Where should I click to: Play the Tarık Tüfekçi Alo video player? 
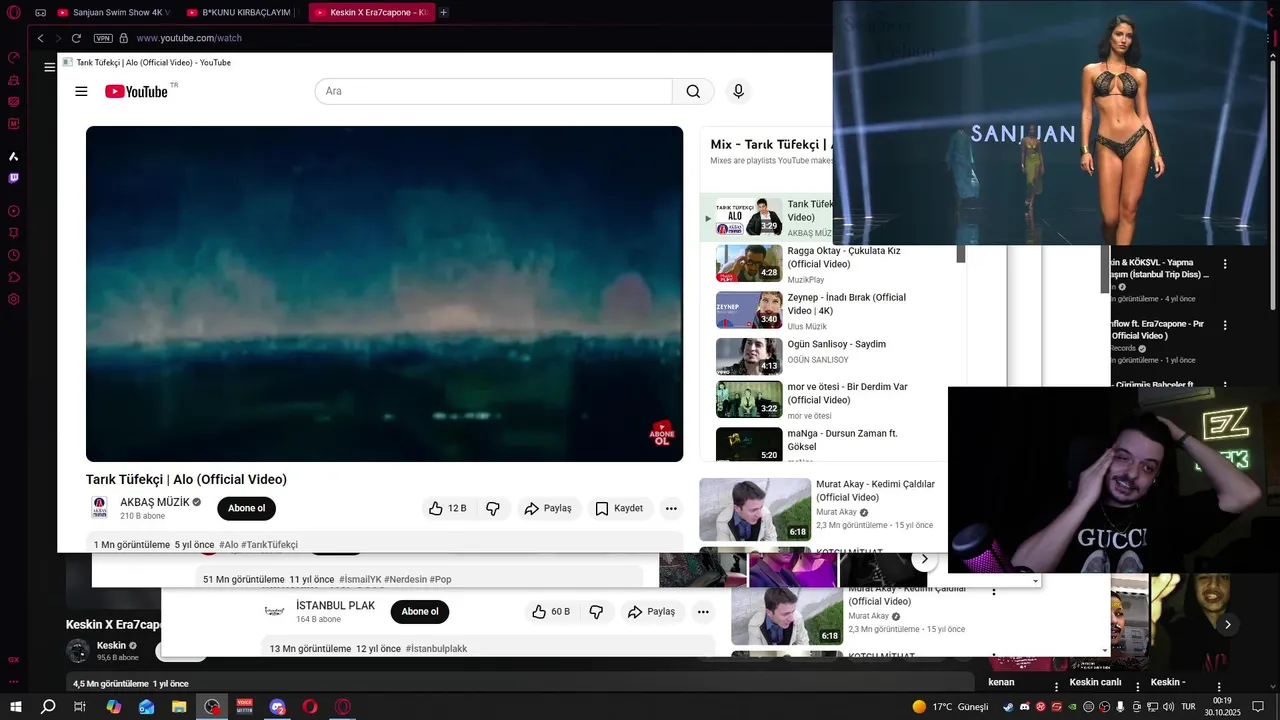(384, 293)
